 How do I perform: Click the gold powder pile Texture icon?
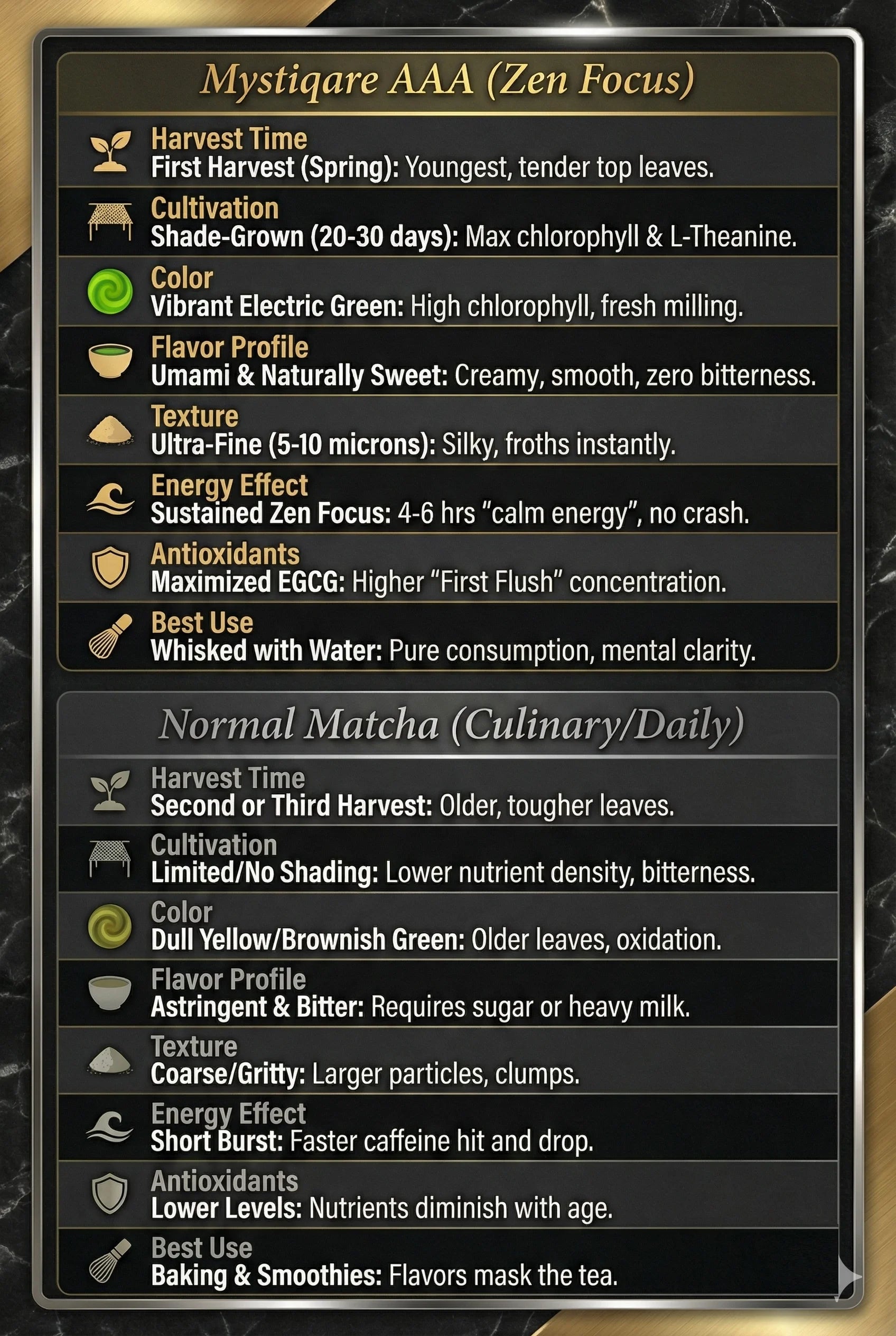110,430
